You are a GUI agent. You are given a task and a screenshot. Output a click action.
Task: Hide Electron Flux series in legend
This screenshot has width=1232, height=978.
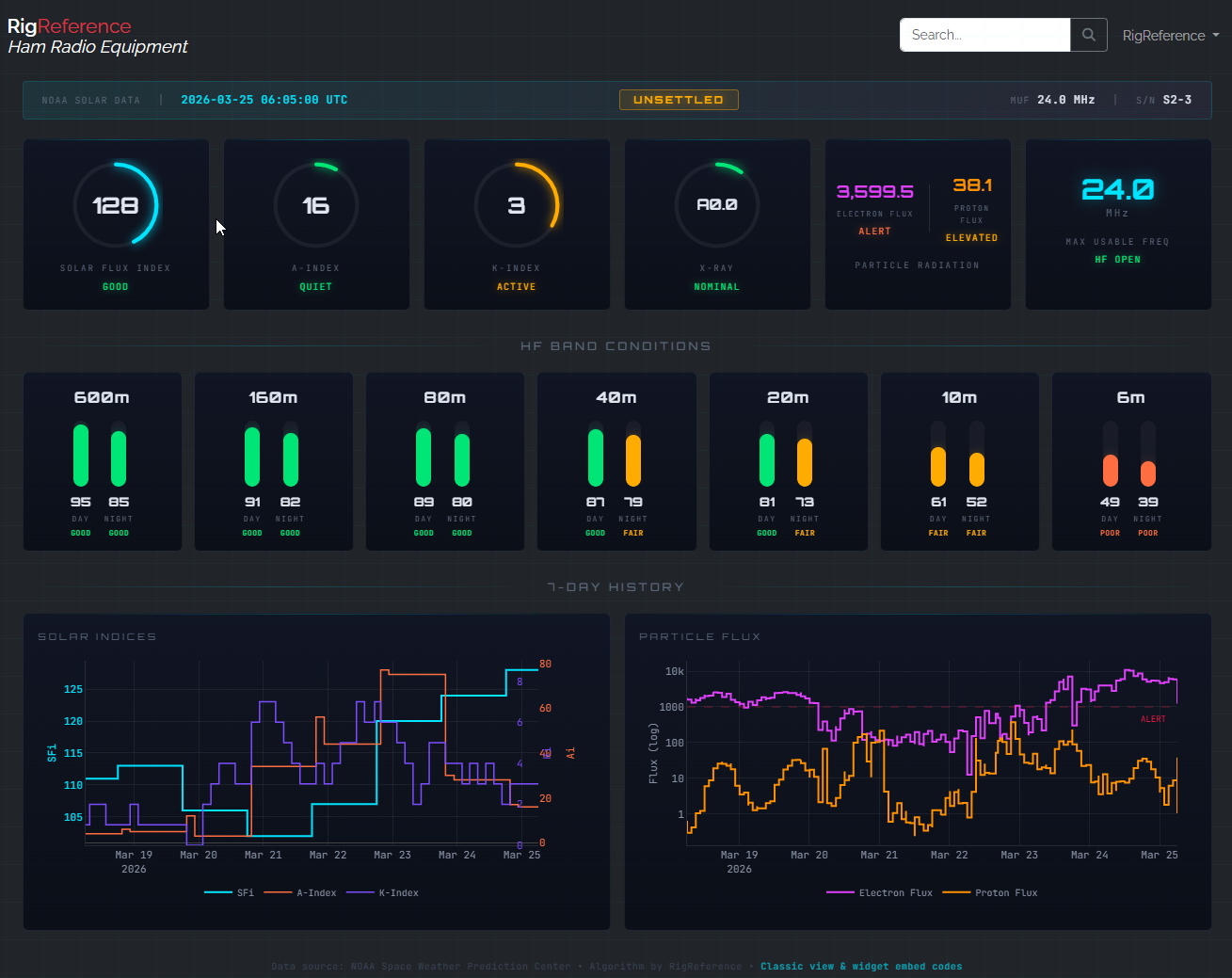pos(880,892)
